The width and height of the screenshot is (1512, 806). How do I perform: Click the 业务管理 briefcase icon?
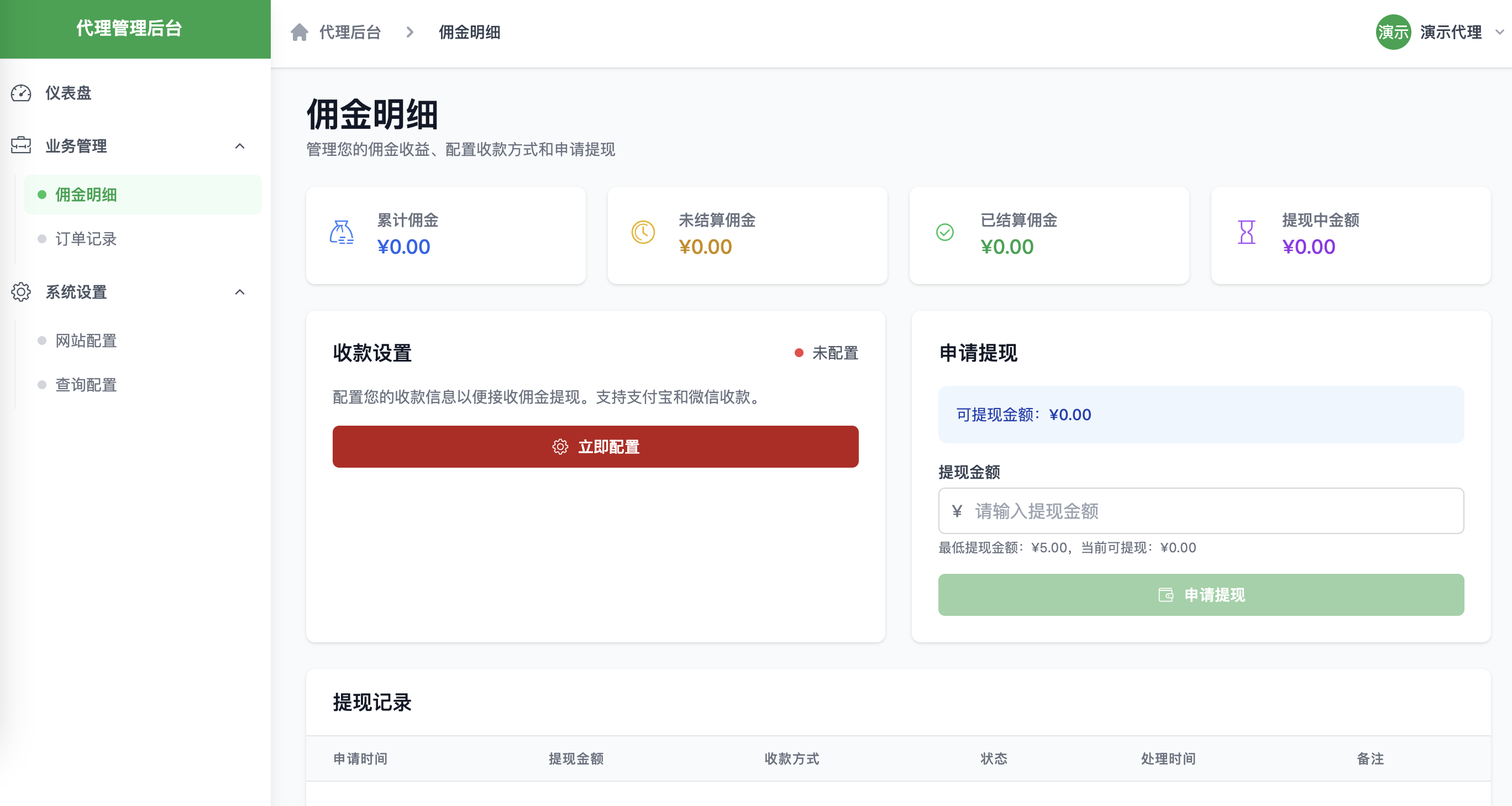(21, 145)
